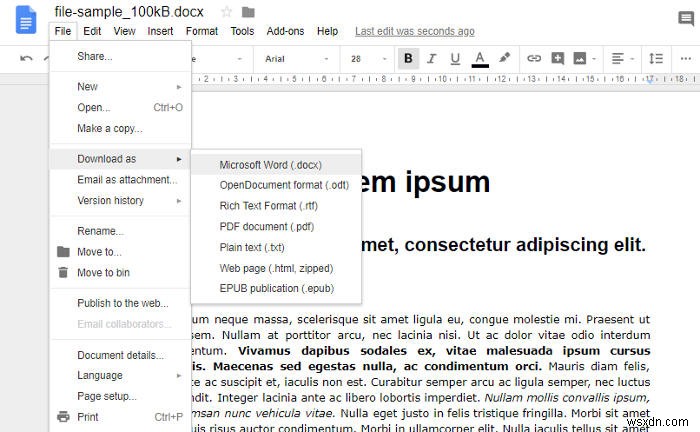The width and height of the screenshot is (700, 432).
Task: Select Email as attachment...
Action: pos(120,180)
